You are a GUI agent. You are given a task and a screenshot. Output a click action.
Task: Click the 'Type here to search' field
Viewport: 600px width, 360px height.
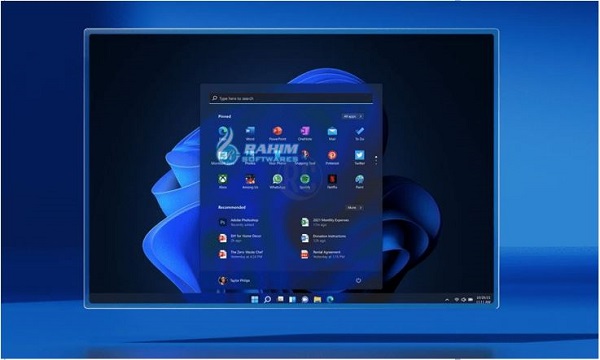(x=291, y=98)
